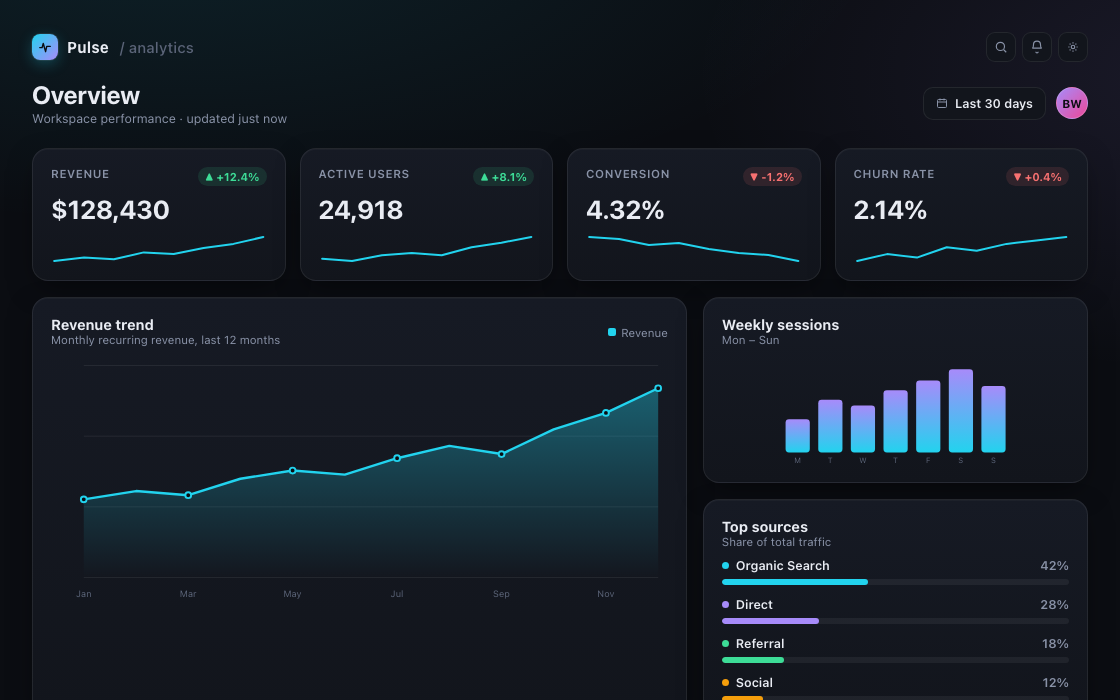Click the Monday sessions bar
The width and height of the screenshot is (1120, 700).
(x=797, y=436)
